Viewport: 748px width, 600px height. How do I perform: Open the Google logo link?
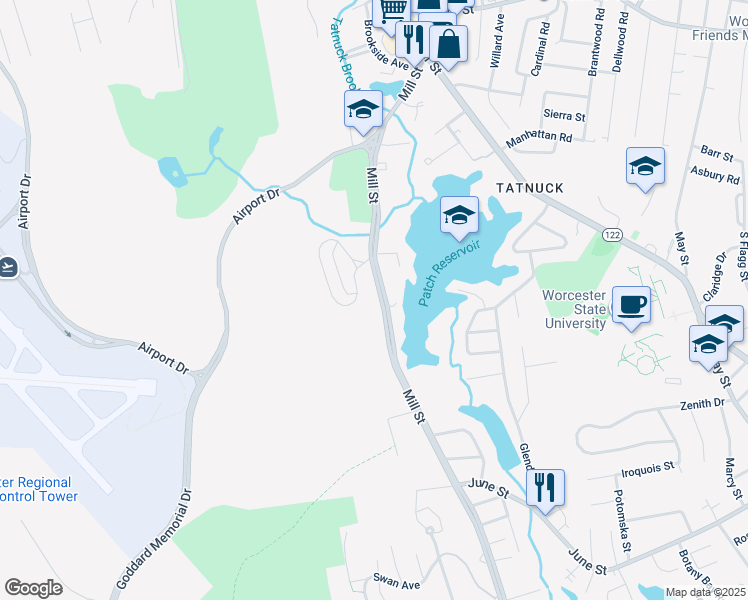(33, 588)
